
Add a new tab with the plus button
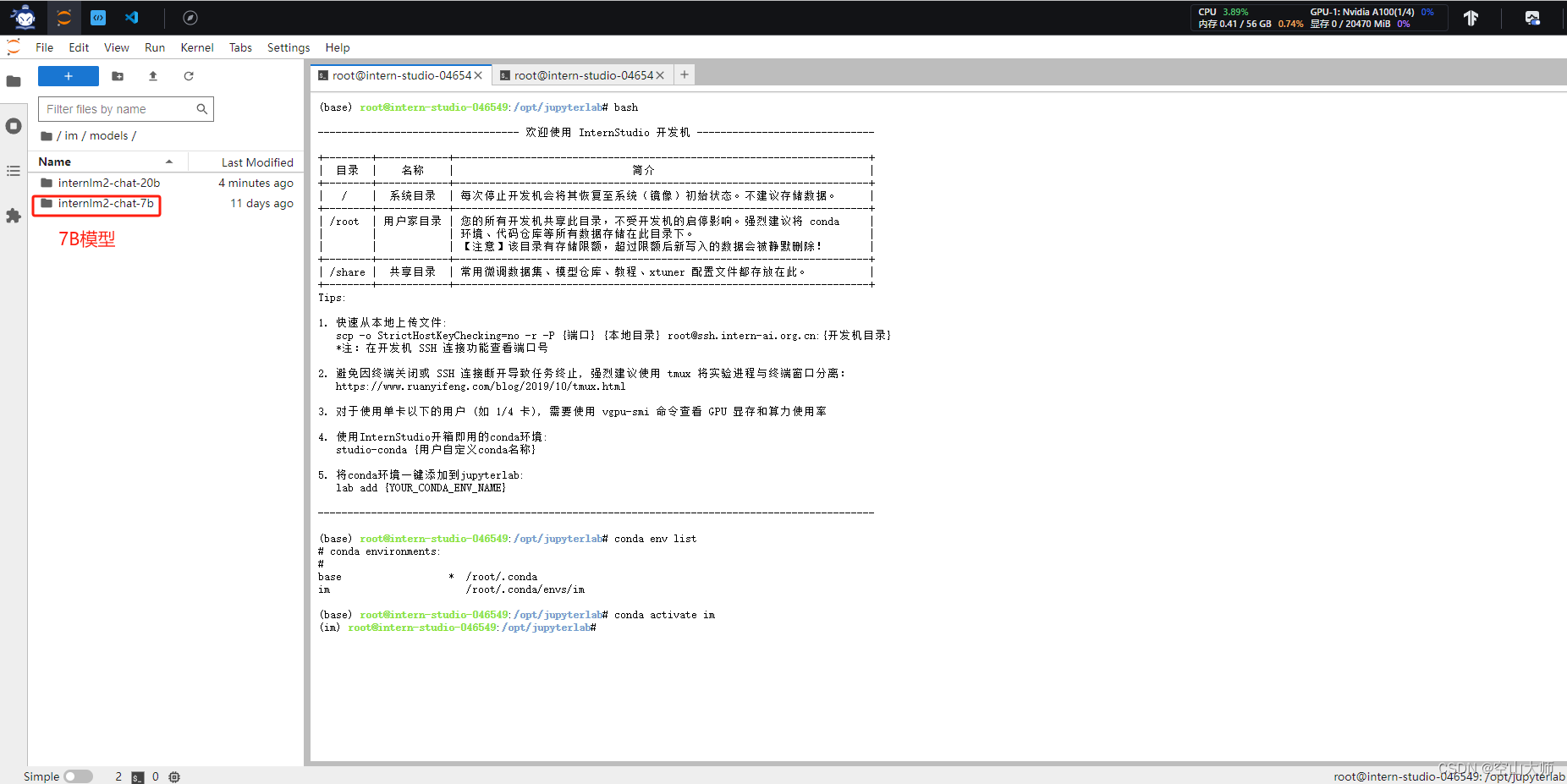(685, 74)
